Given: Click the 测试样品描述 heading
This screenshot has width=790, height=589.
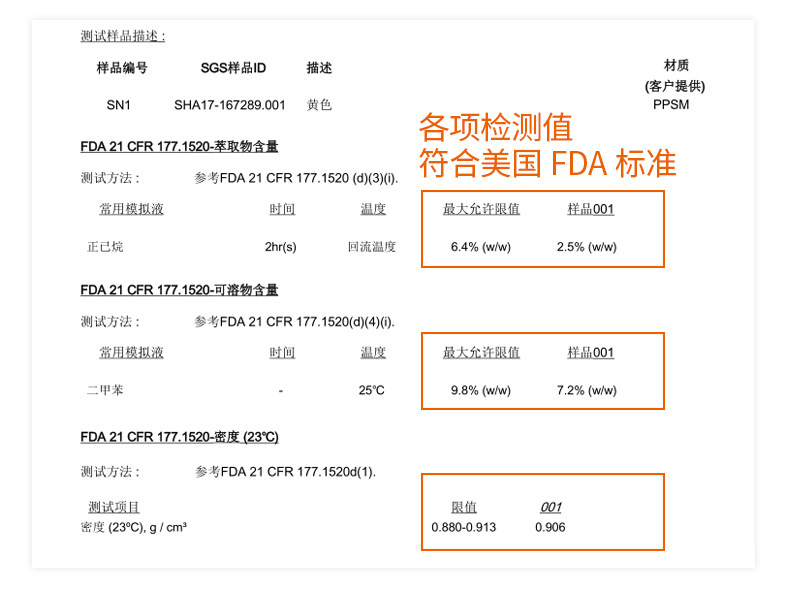Looking at the screenshot, I should click(x=122, y=36).
